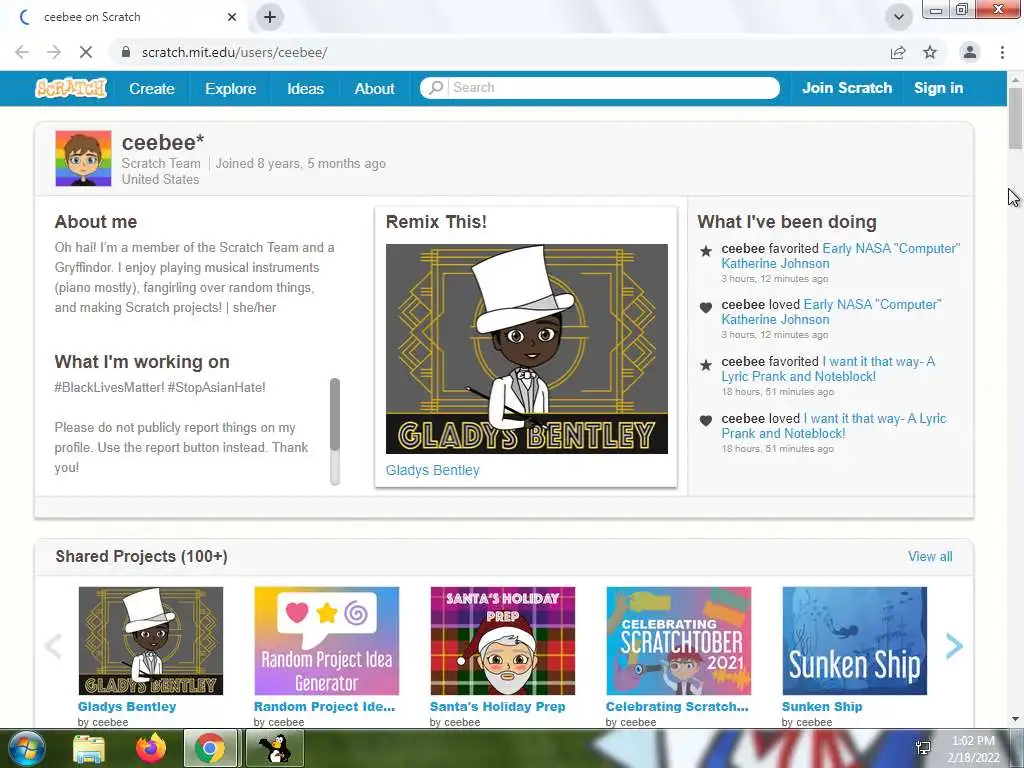Image resolution: width=1024 pixels, height=768 pixels.
Task: Open Celebrating Scratchtober 2021 project thumbnail
Action: click(679, 641)
